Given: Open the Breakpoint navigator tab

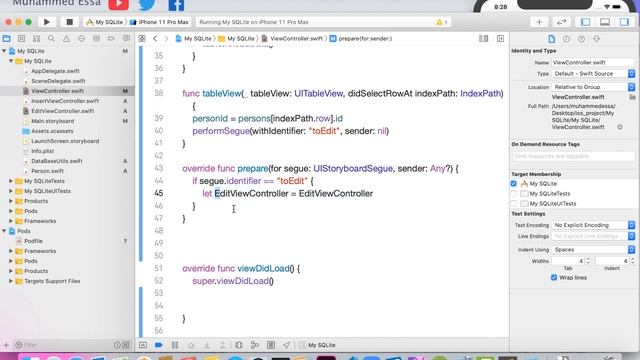Looking at the screenshot, I should pos(111,38).
